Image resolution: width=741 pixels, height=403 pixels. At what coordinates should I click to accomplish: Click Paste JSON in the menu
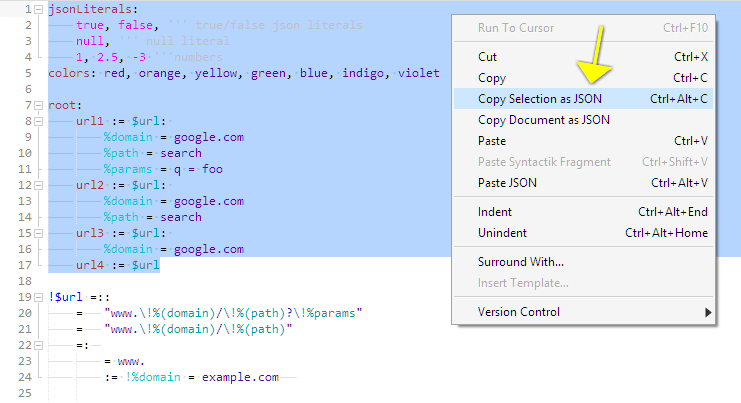506,183
